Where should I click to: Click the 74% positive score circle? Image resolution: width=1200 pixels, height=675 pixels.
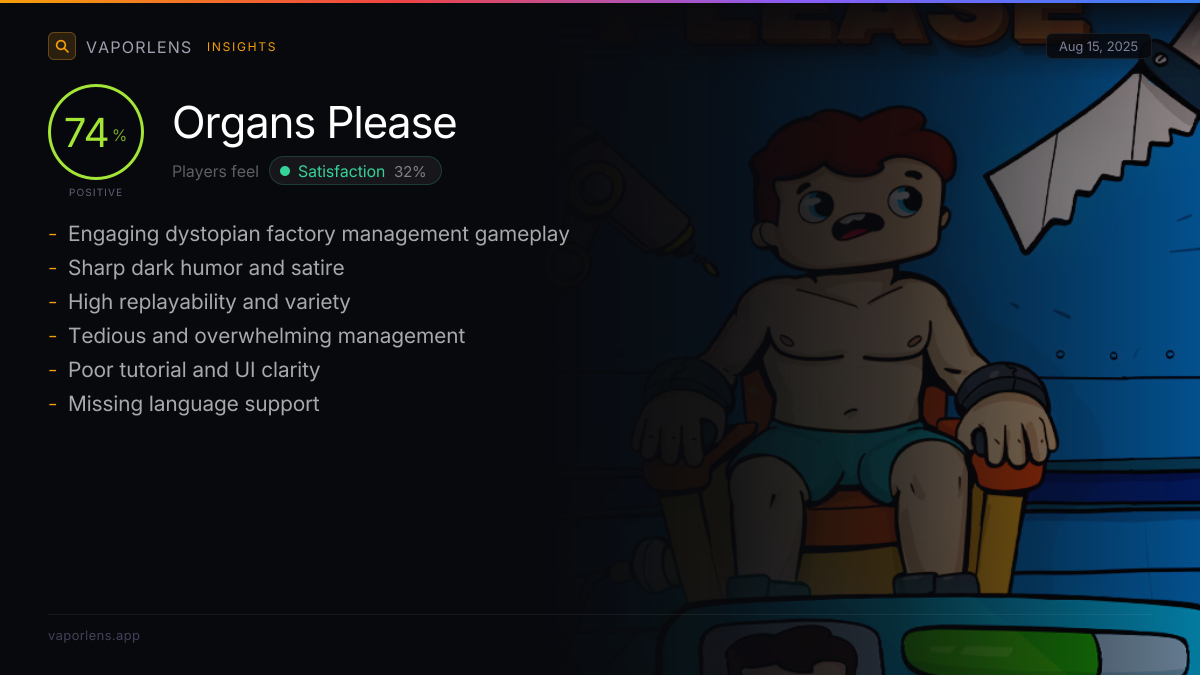click(x=96, y=132)
